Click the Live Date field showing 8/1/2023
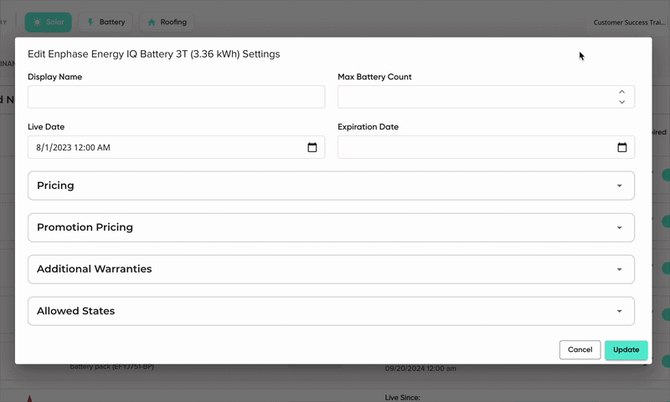The height and width of the screenshot is (402, 670). [176, 147]
